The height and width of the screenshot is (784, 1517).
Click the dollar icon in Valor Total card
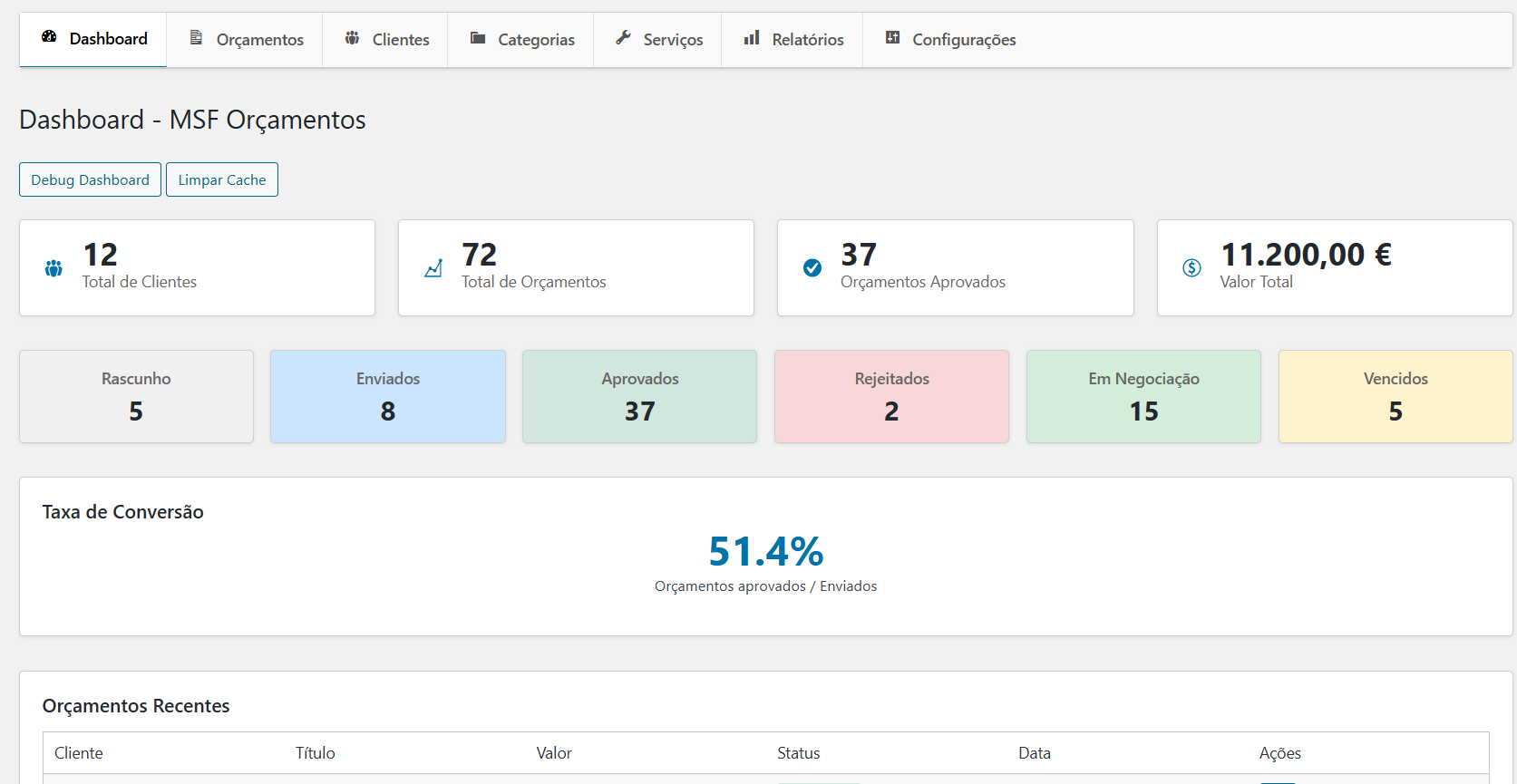tap(1191, 268)
